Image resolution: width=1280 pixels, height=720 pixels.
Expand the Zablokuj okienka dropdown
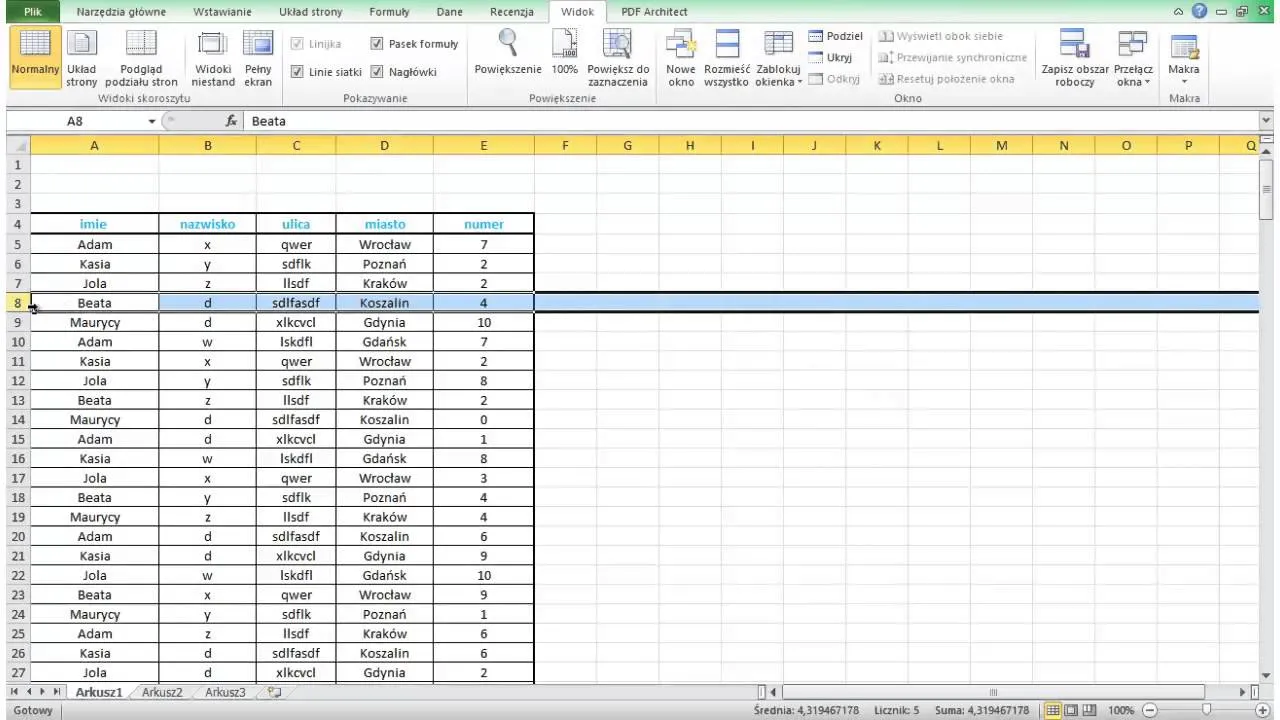778,60
